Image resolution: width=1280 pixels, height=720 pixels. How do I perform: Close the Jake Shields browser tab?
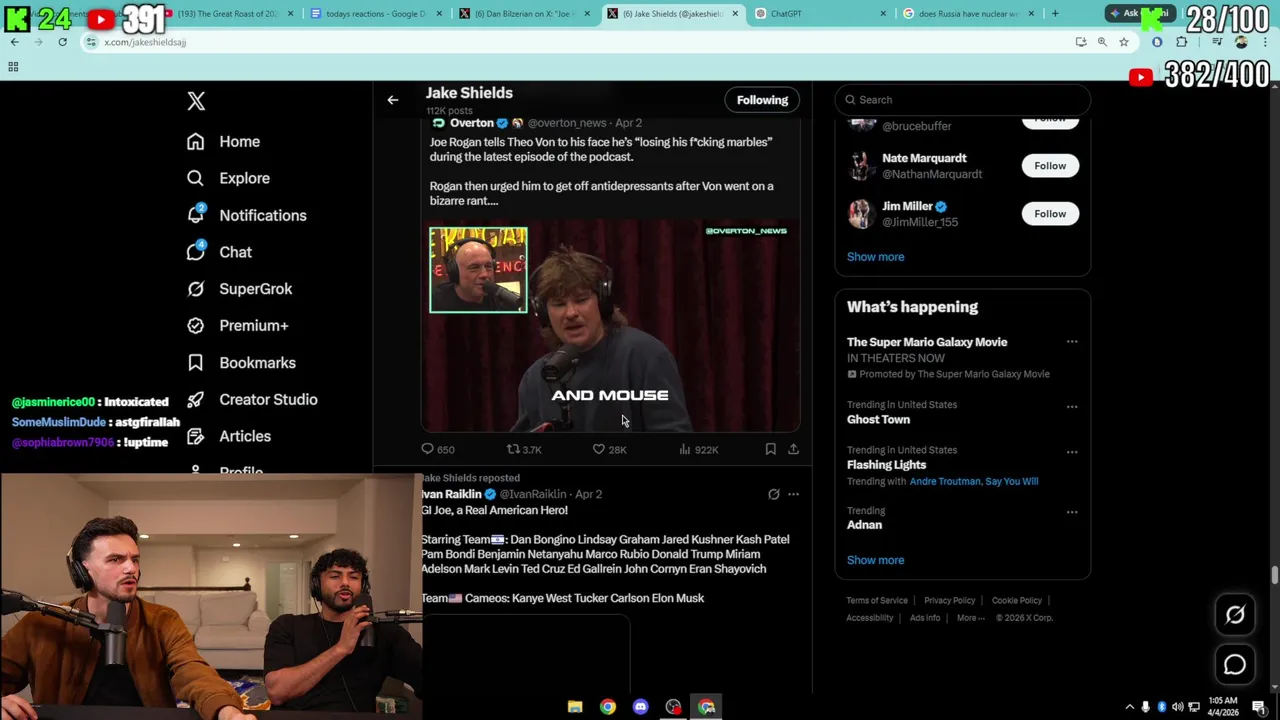click(735, 14)
